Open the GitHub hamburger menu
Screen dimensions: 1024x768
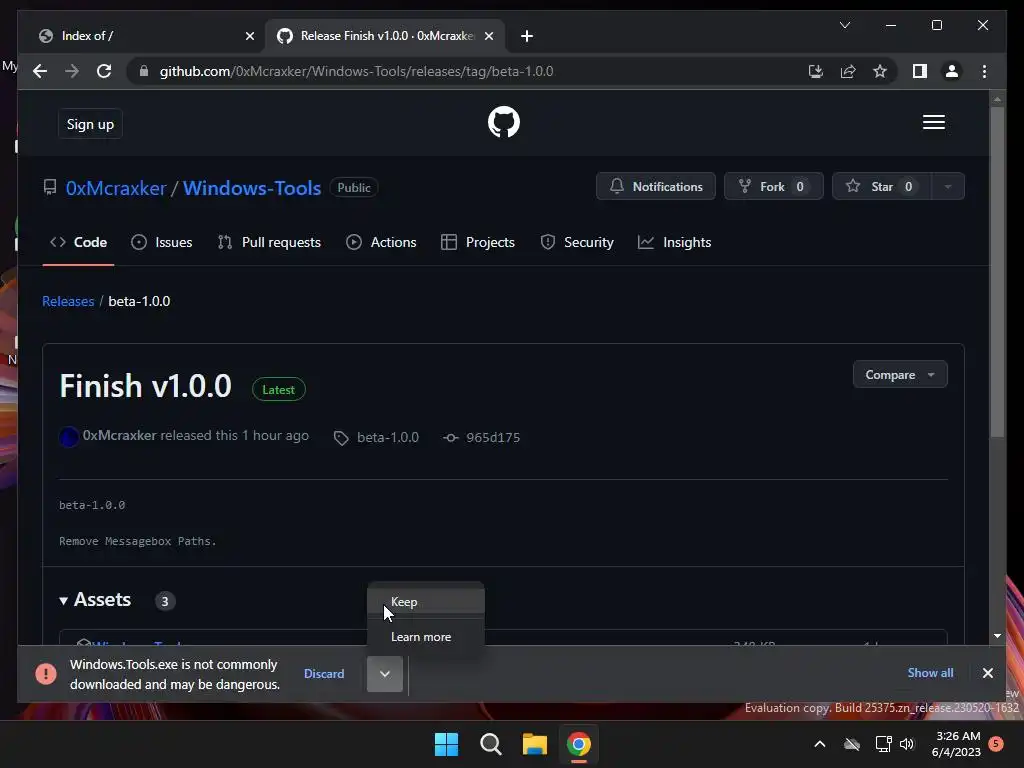click(934, 122)
